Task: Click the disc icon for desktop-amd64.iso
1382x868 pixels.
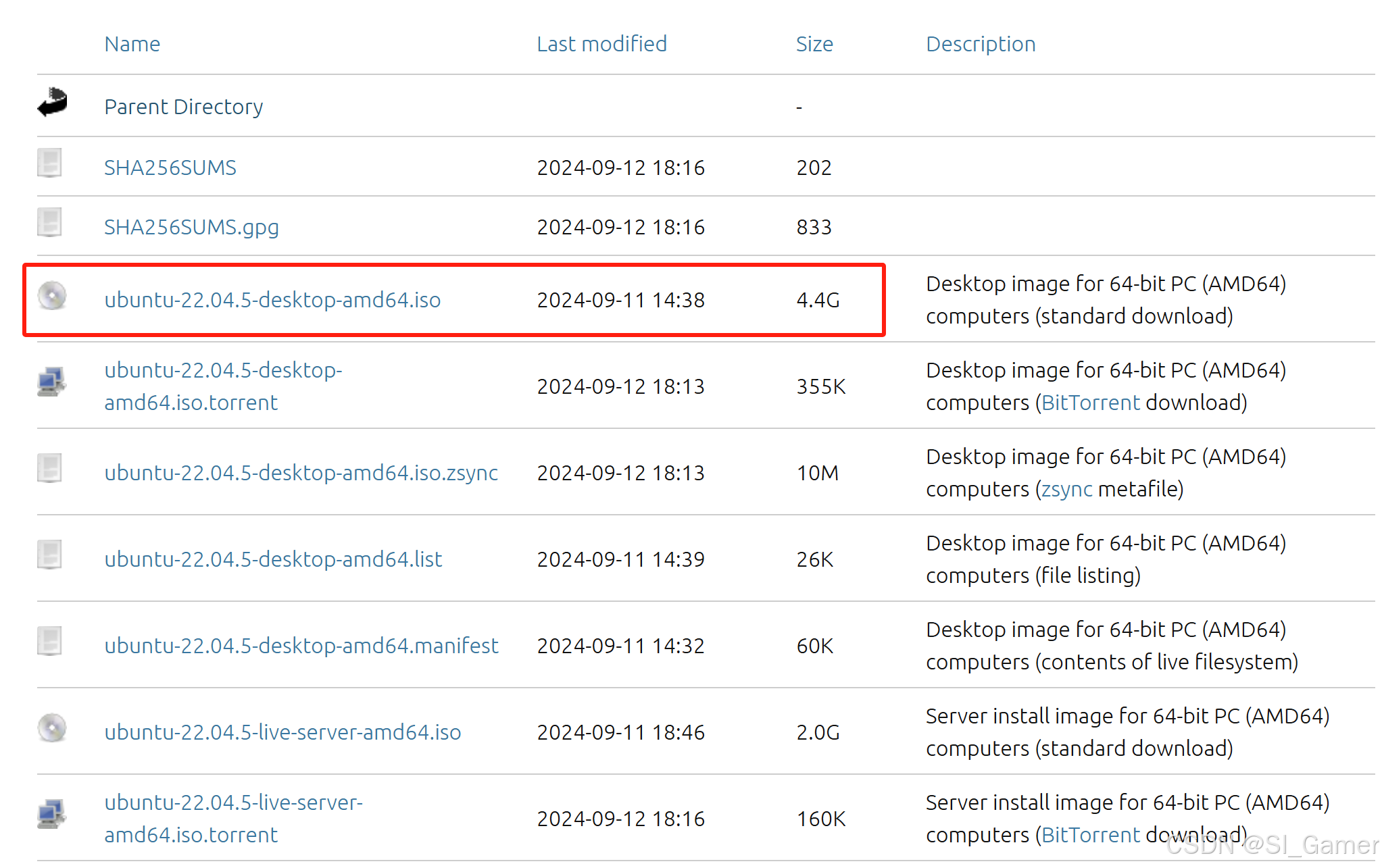Action: (52, 296)
